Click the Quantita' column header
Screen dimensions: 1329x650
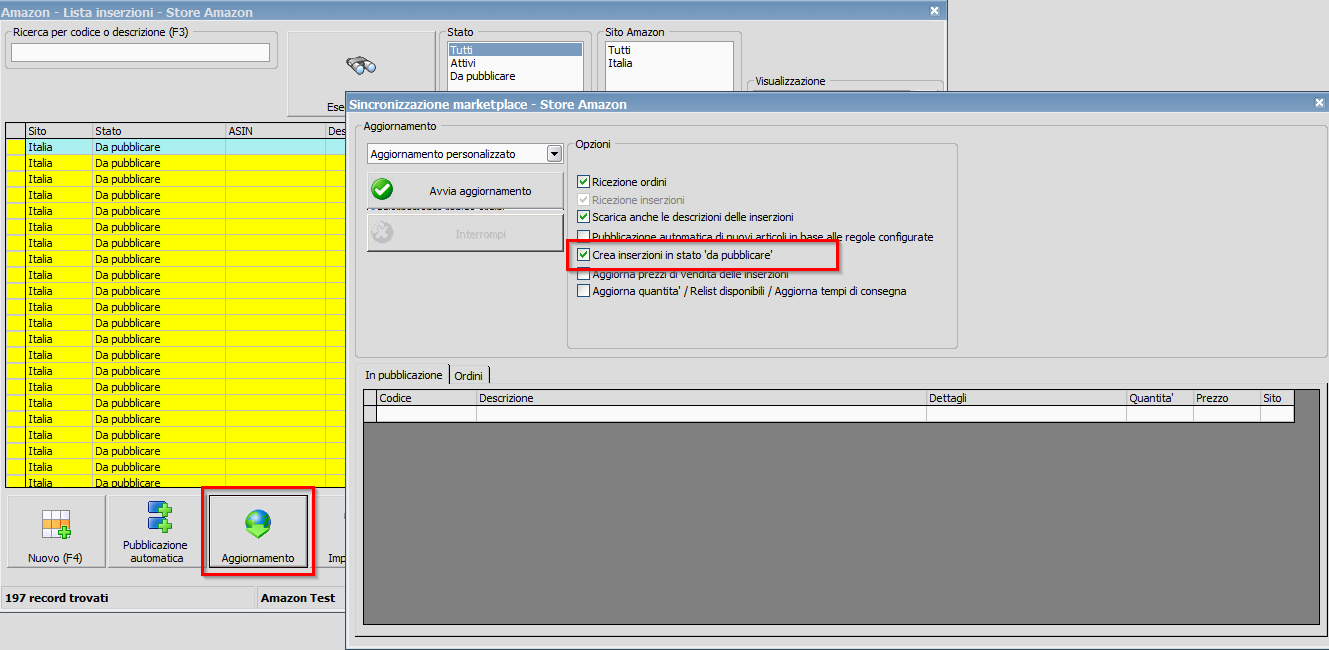pos(1160,398)
